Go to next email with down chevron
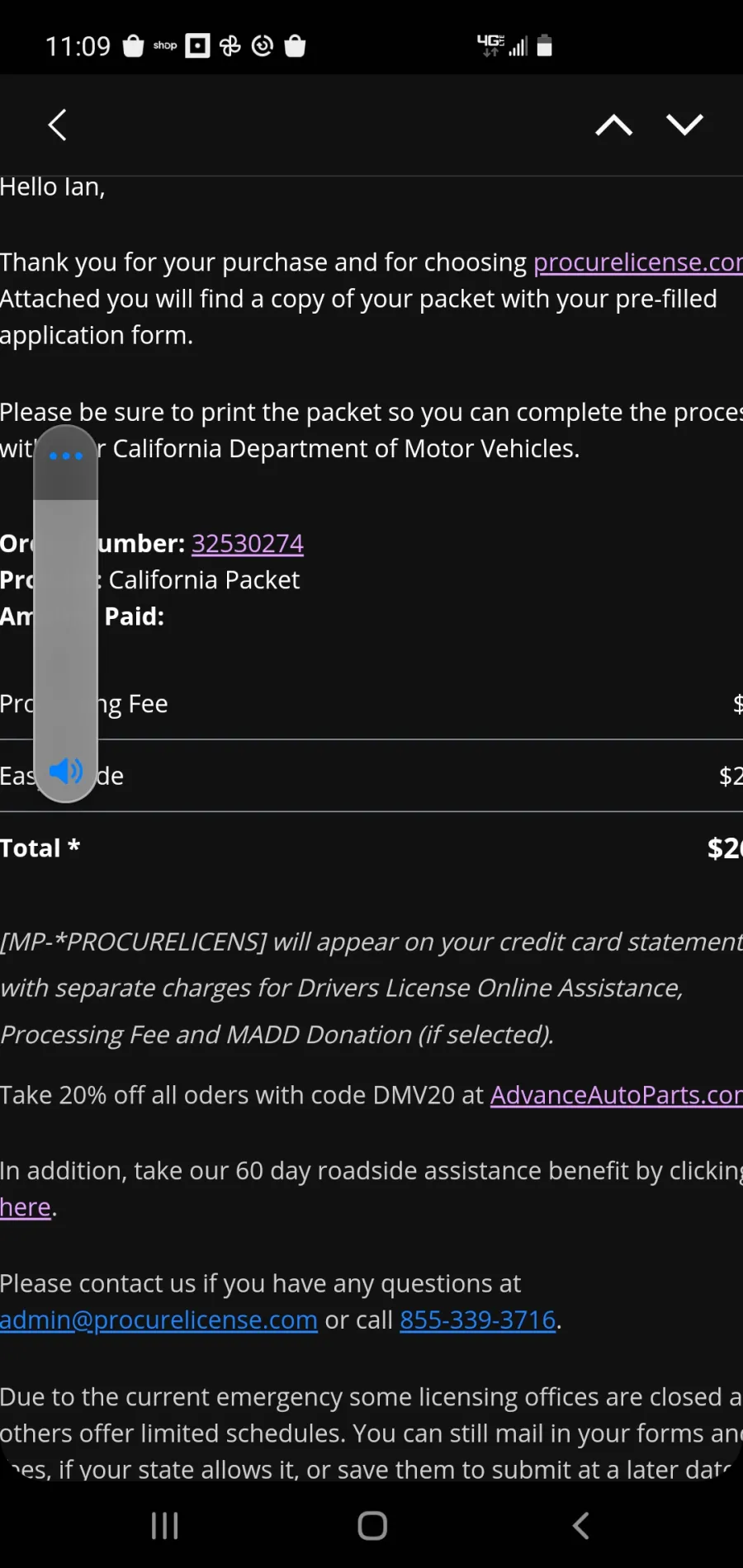Viewport: 743px width, 1568px height. tap(684, 125)
